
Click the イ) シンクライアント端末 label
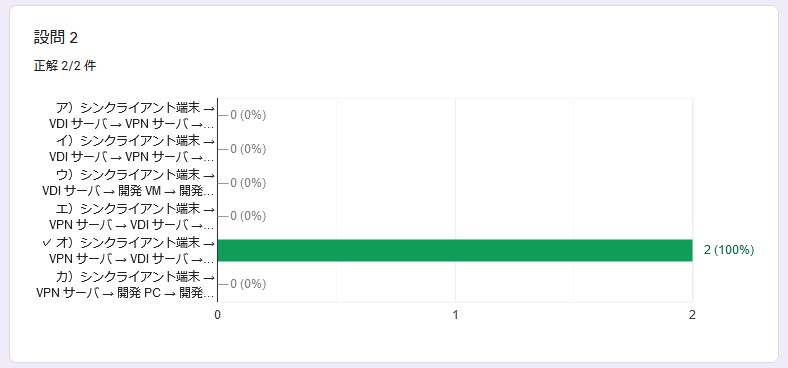[x=132, y=149]
